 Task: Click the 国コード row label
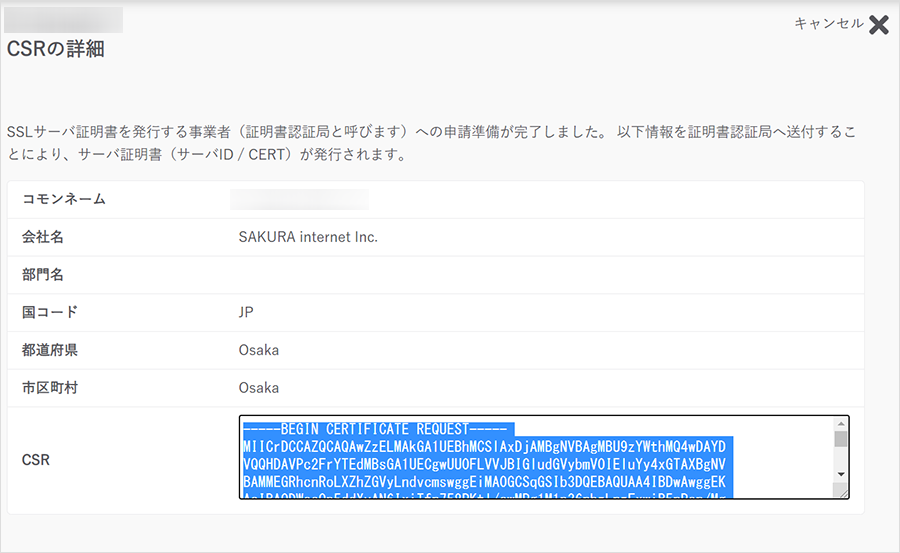50,312
